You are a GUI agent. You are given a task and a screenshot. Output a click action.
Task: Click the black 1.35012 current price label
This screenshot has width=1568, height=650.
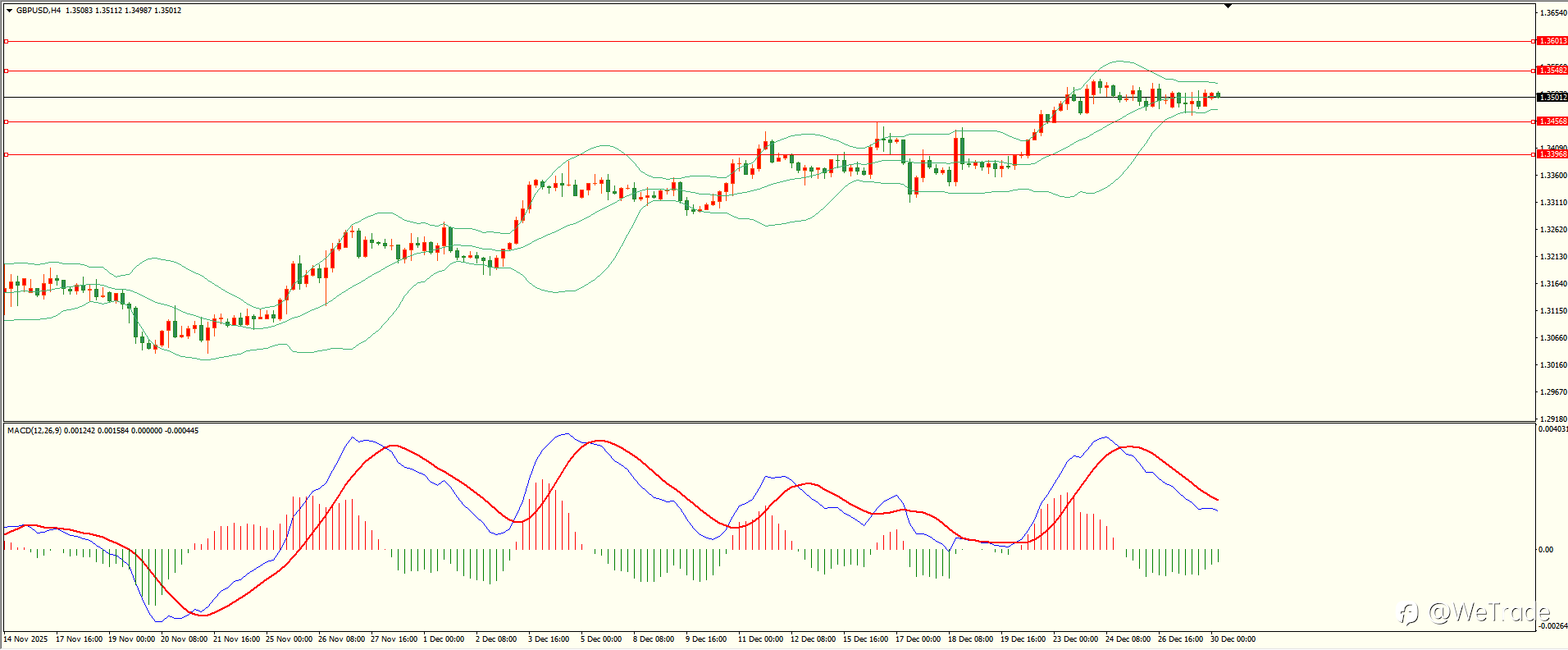(1552, 98)
